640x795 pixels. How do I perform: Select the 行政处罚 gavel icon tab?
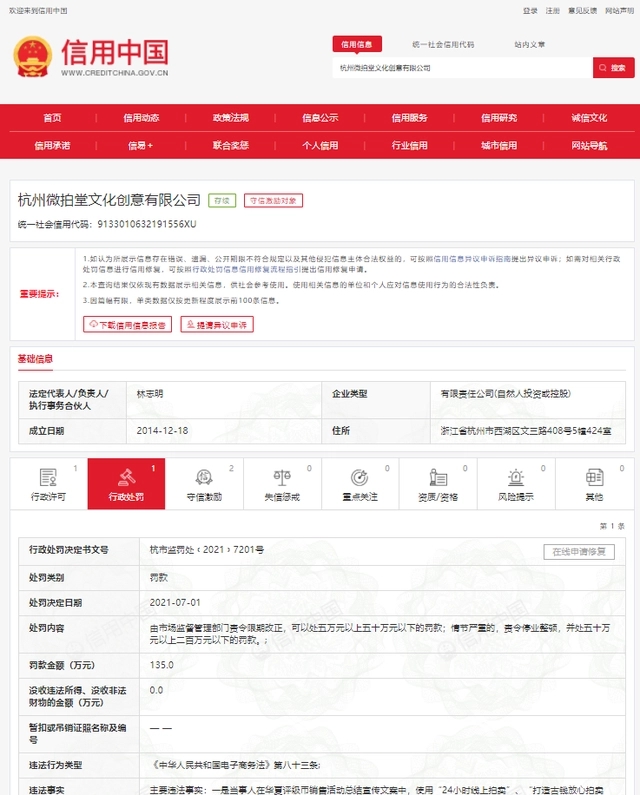tap(126, 484)
